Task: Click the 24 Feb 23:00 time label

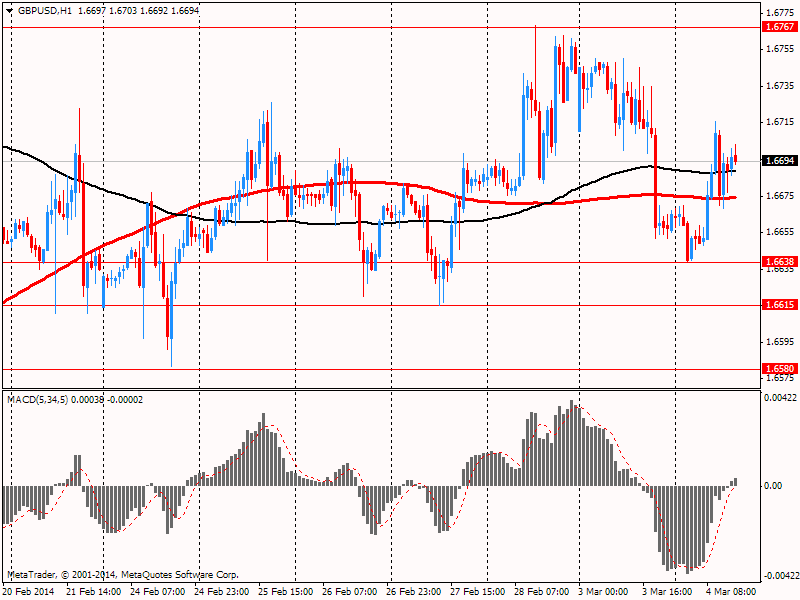Action: [221, 592]
